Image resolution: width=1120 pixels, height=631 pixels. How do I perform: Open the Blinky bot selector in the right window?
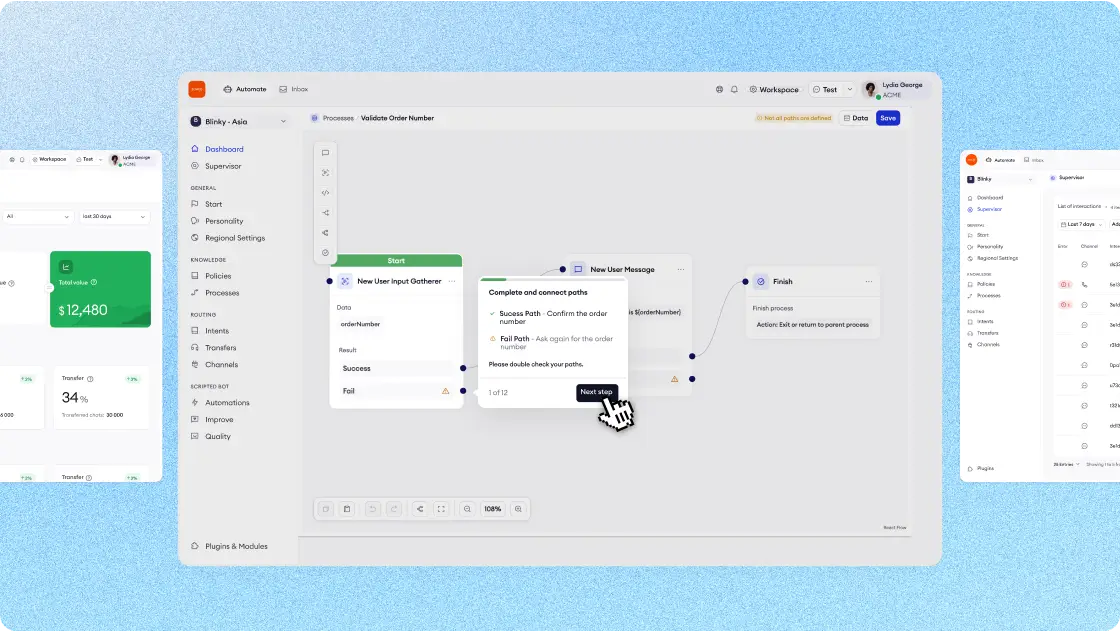1000,179
